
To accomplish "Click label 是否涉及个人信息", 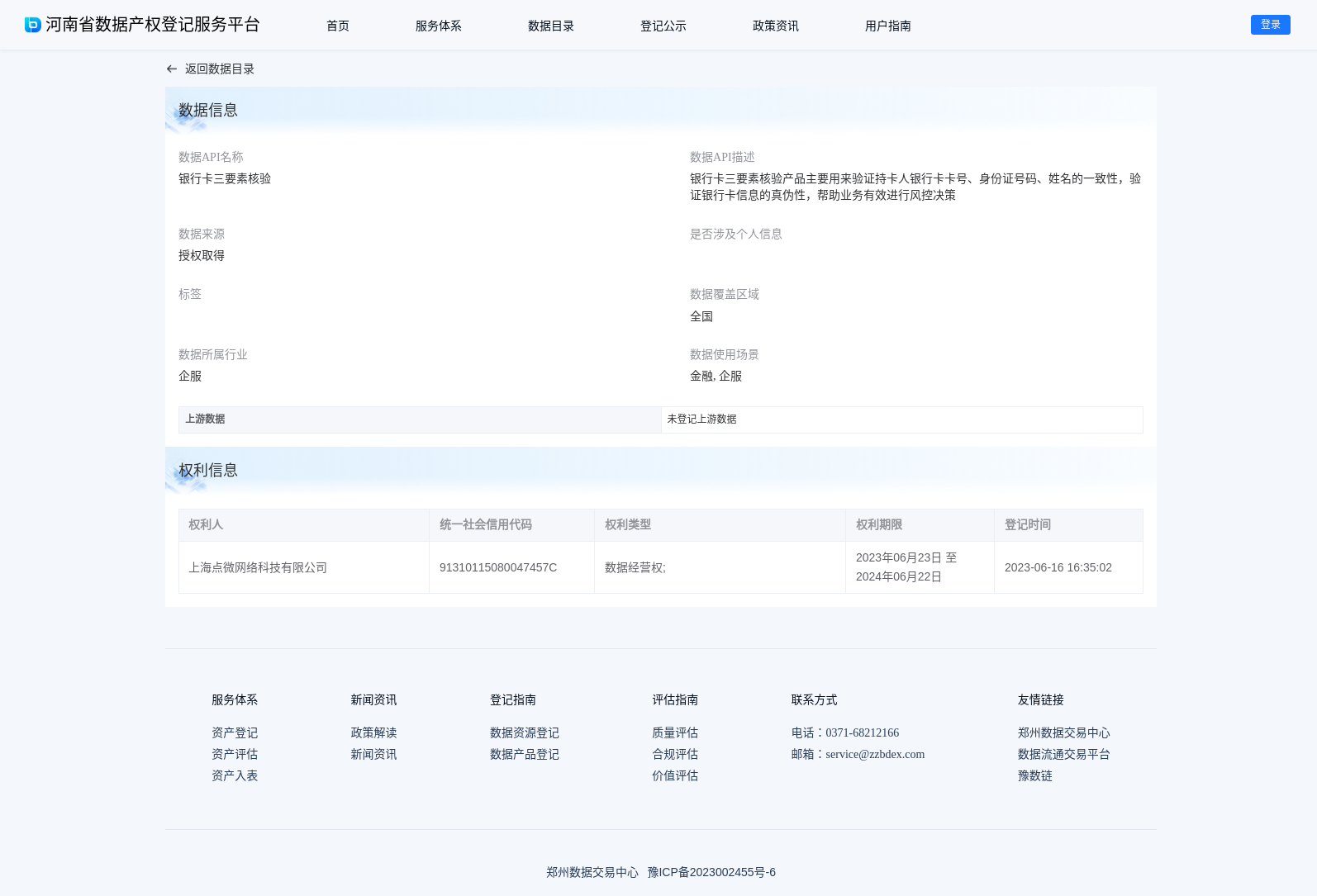I will 736,234.
